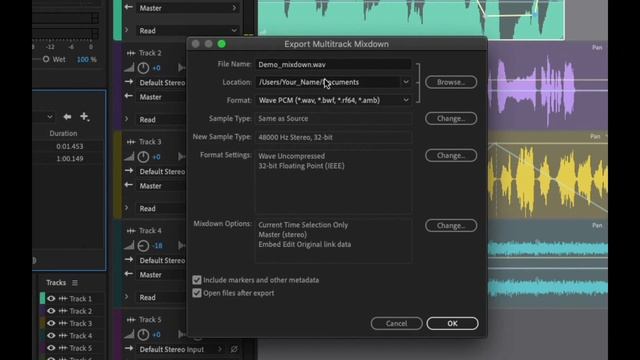Screen dimensions: 640x360
Task: Click the Track 3 volume triangle icon
Action: (129, 156)
